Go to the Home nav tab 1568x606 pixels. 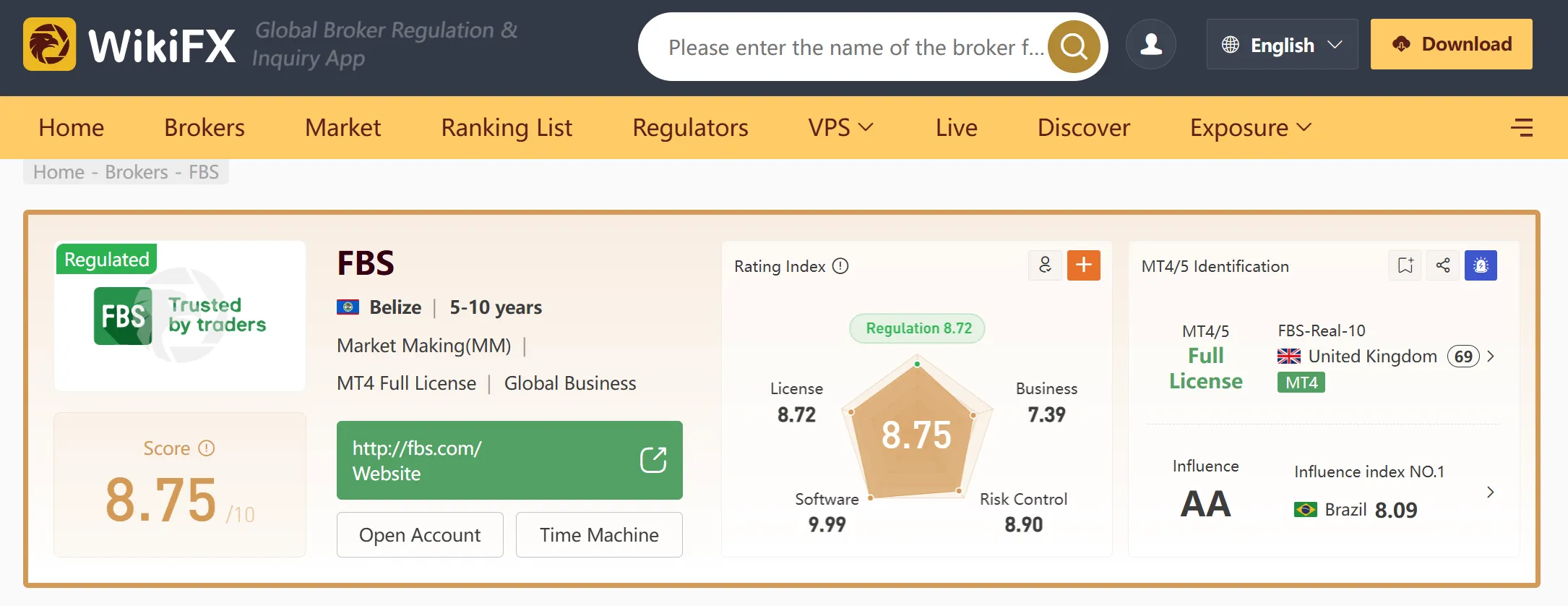(72, 128)
